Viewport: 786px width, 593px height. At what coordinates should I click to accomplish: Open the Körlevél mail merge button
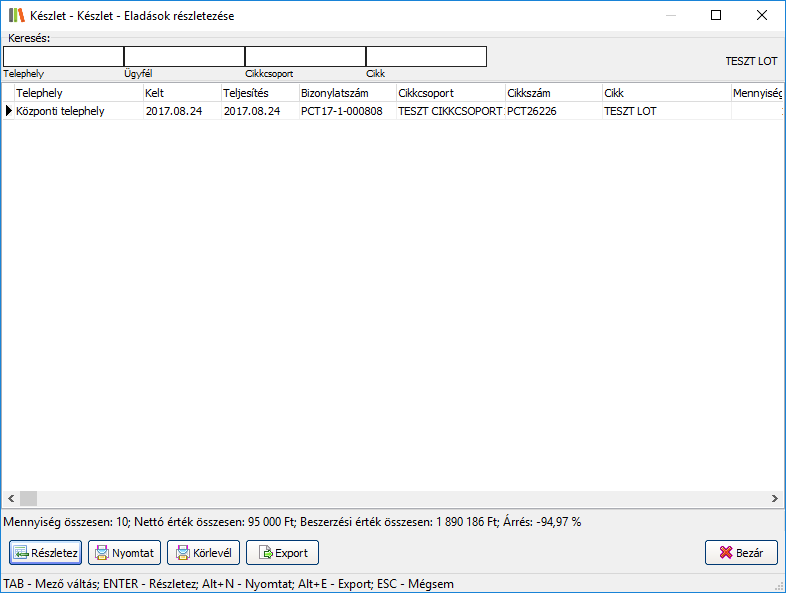[x=203, y=552]
